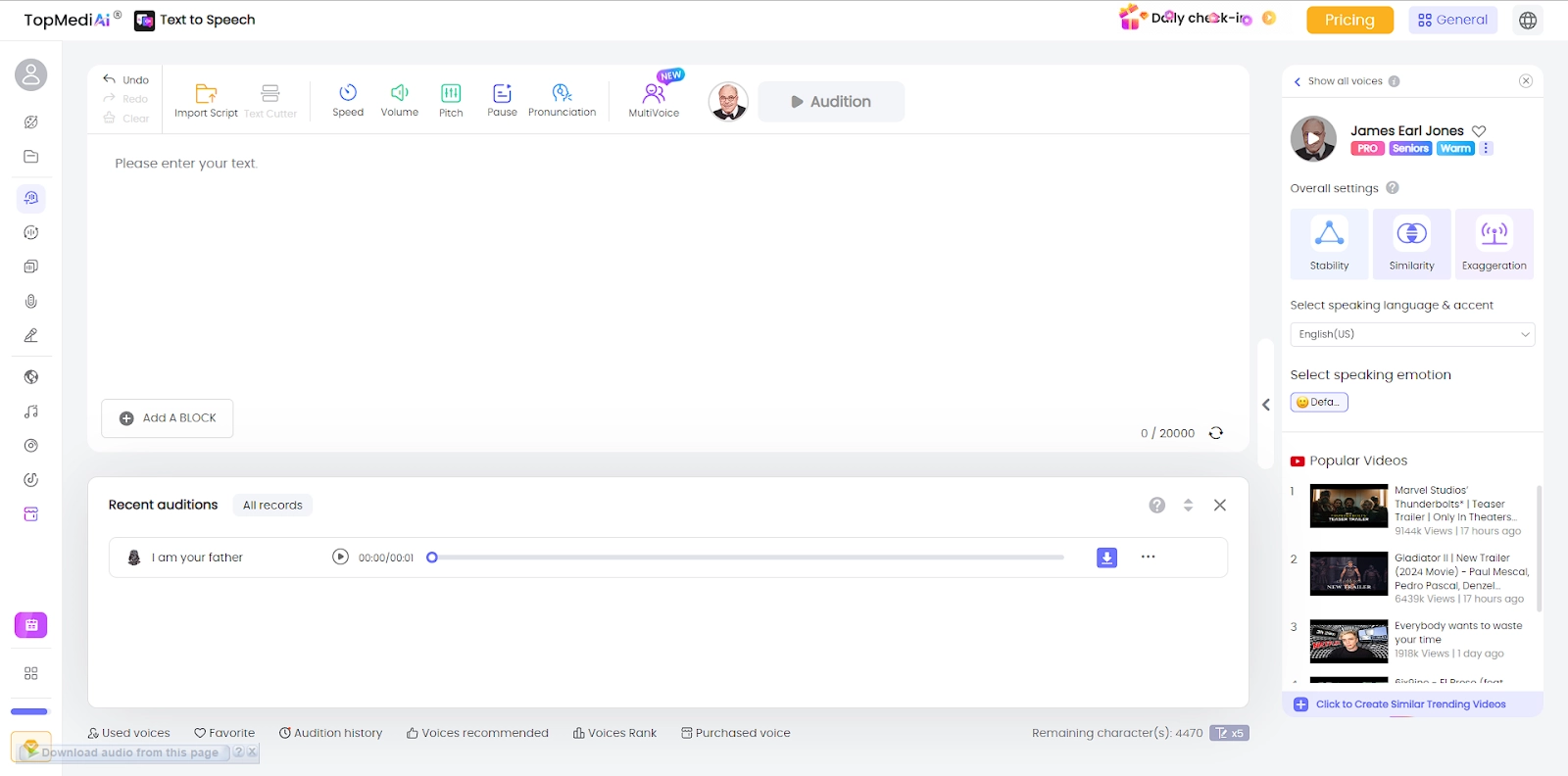Insert a Pause in the text
This screenshot has width=1568, height=776.
[502, 100]
